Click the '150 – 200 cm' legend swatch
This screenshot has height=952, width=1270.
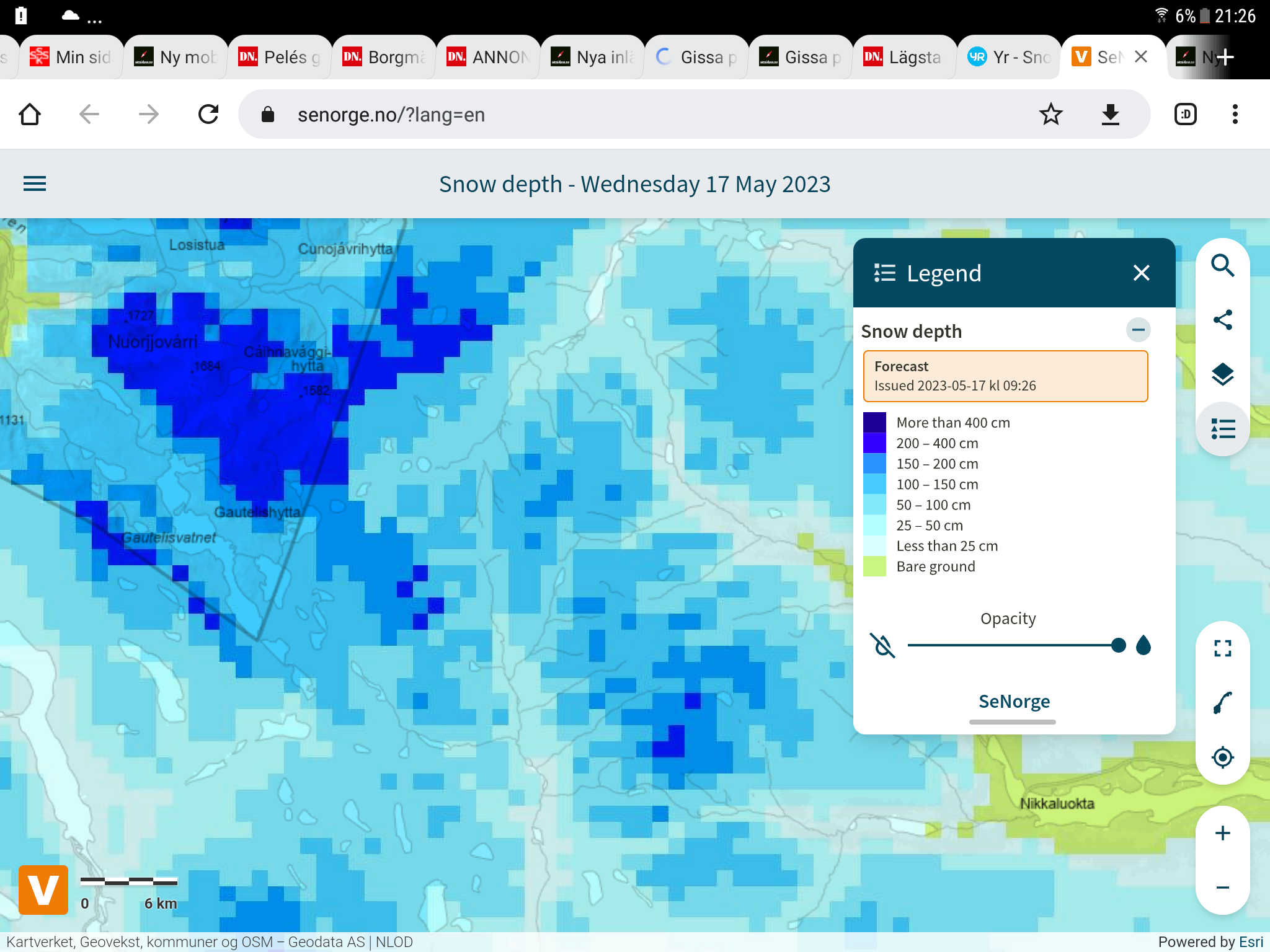(x=874, y=464)
